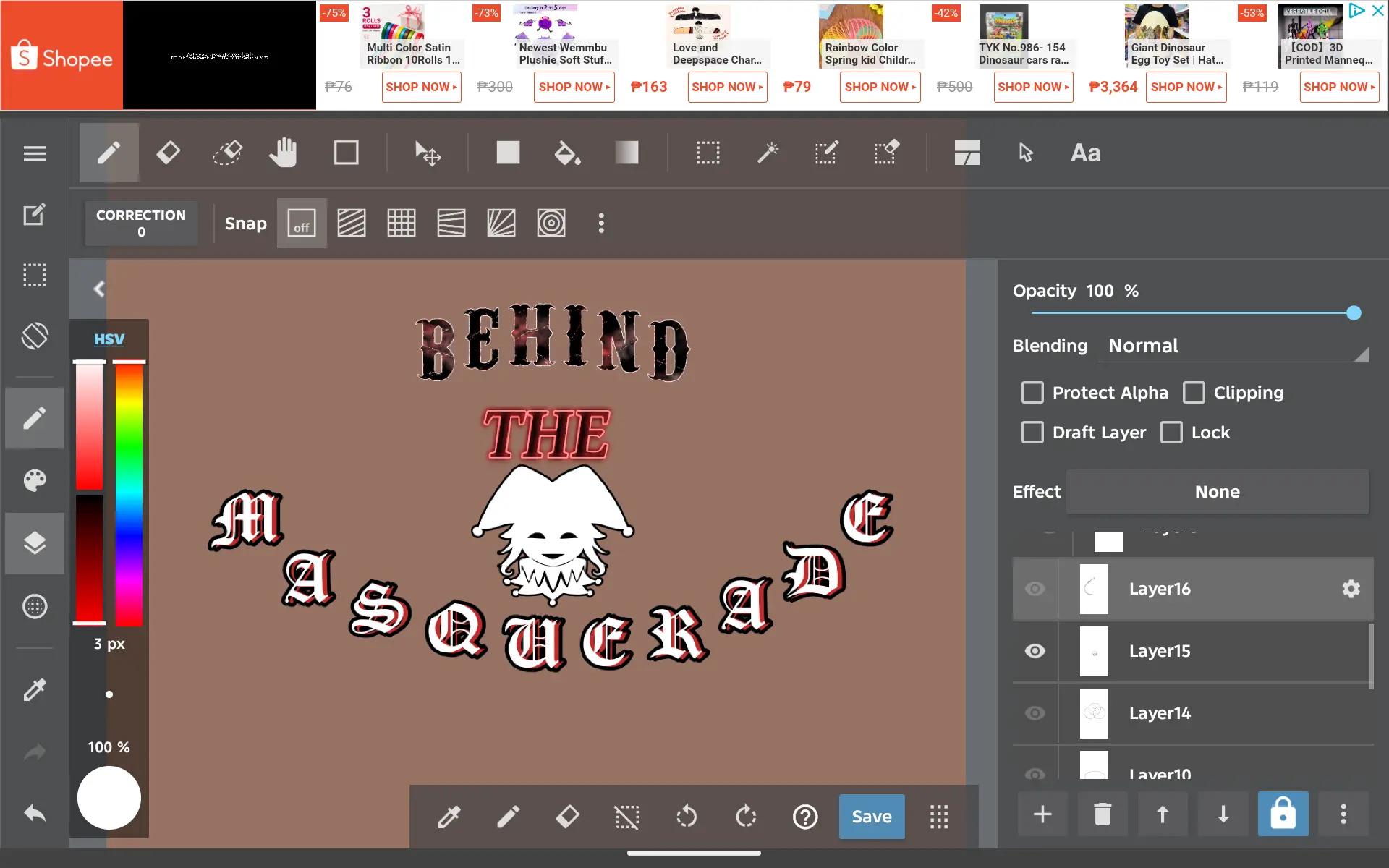This screenshot has height=868, width=1389.
Task: Select the Bucket fill tool
Action: pos(567,153)
